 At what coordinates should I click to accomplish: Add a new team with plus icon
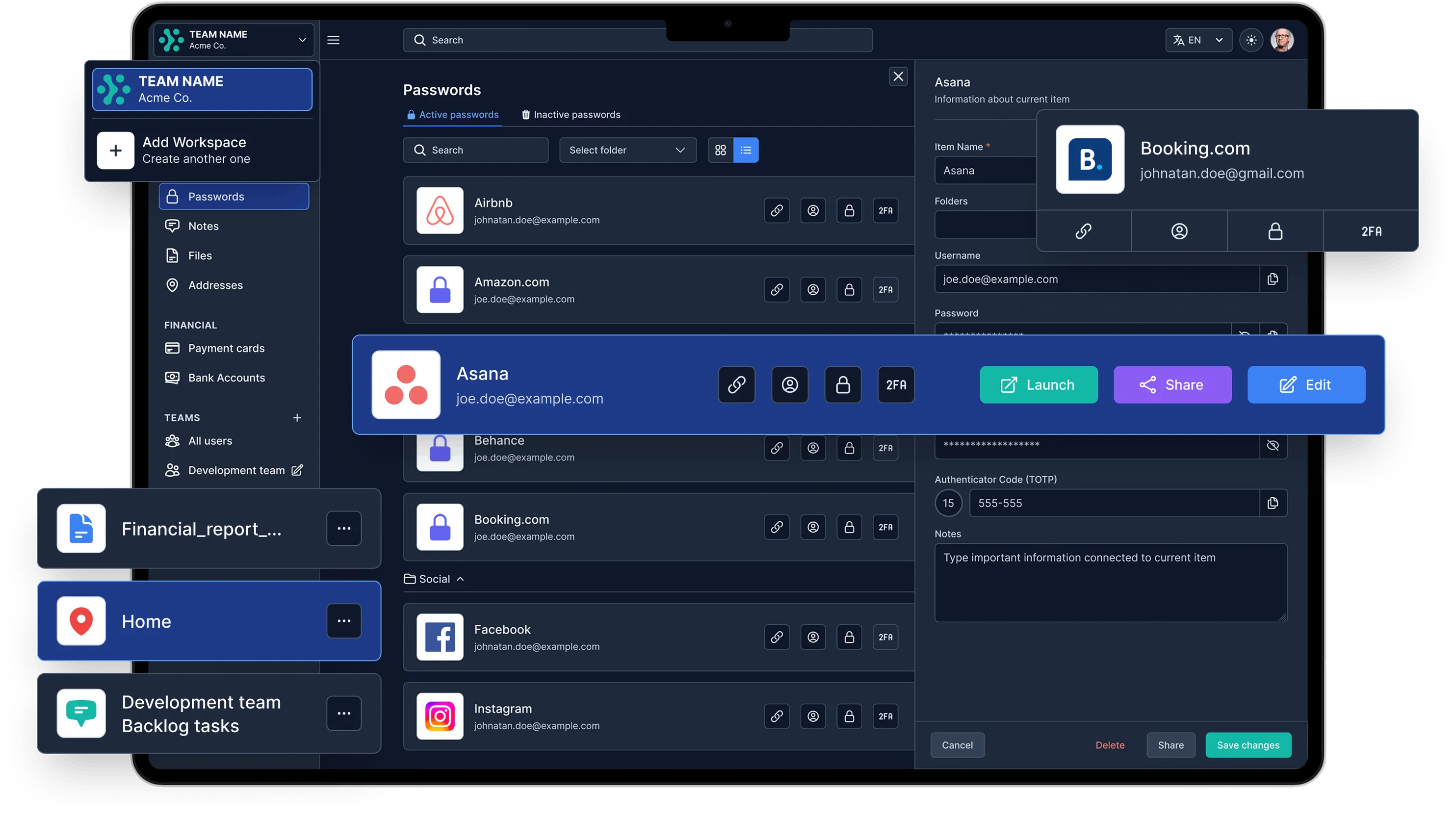(297, 418)
